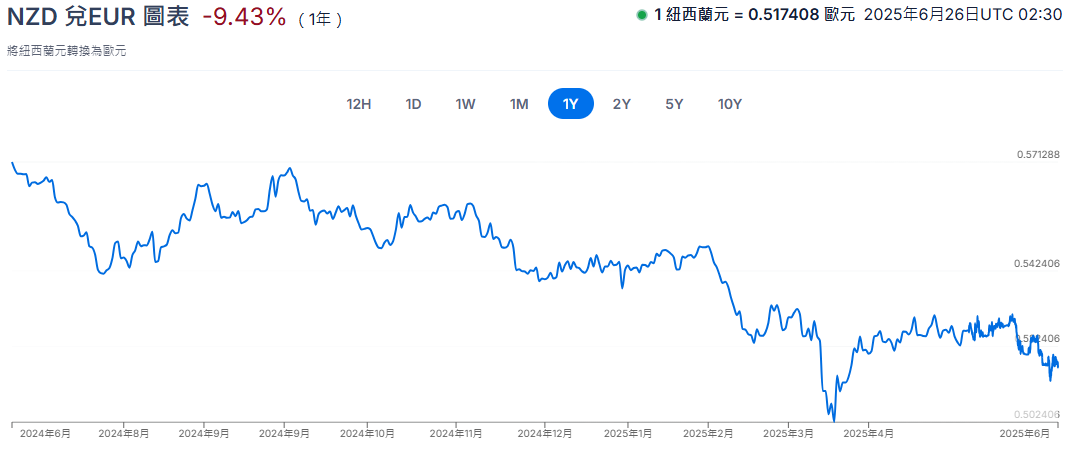Select the 1D time range tab
Image resolution: width=1078 pixels, height=449 pixels.
coord(413,105)
